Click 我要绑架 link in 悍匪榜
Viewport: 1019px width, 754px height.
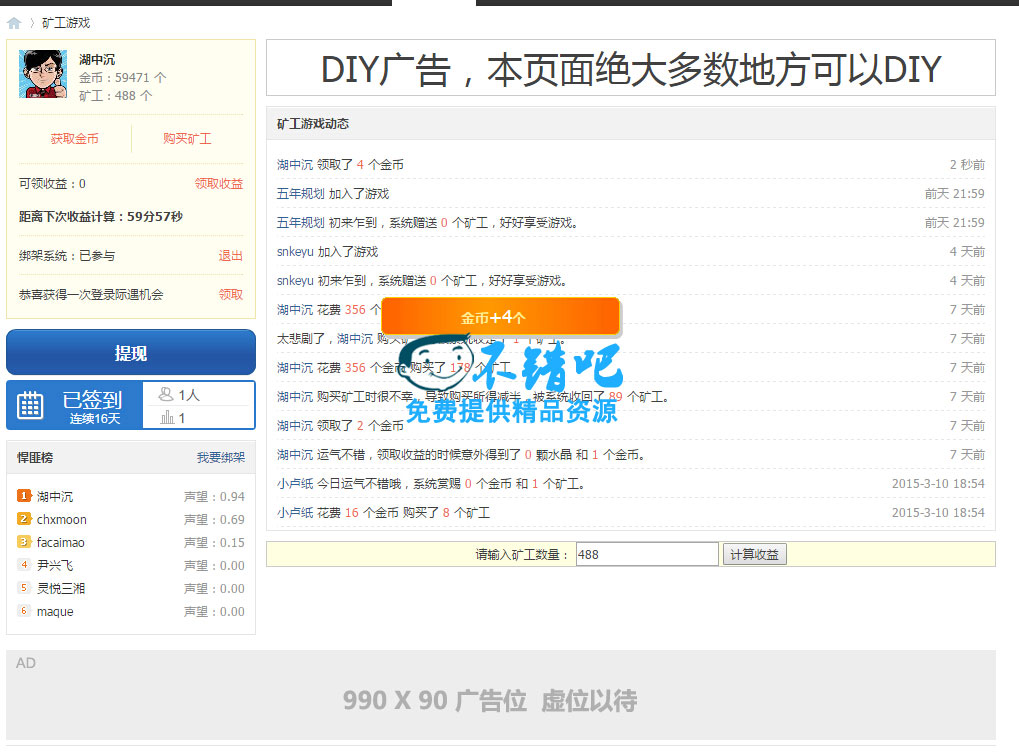[221, 458]
